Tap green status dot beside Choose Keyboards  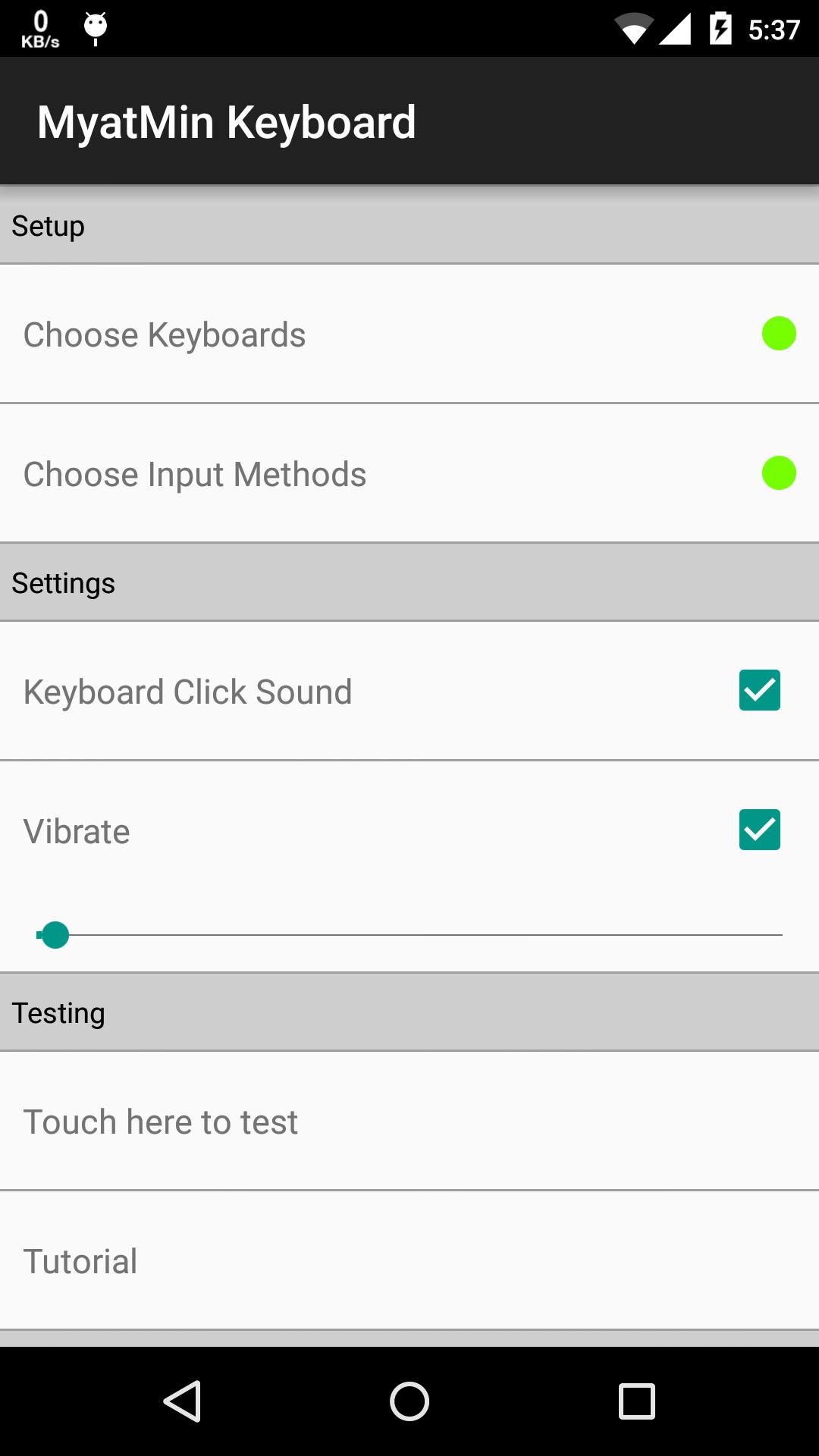pyautogui.click(x=778, y=334)
